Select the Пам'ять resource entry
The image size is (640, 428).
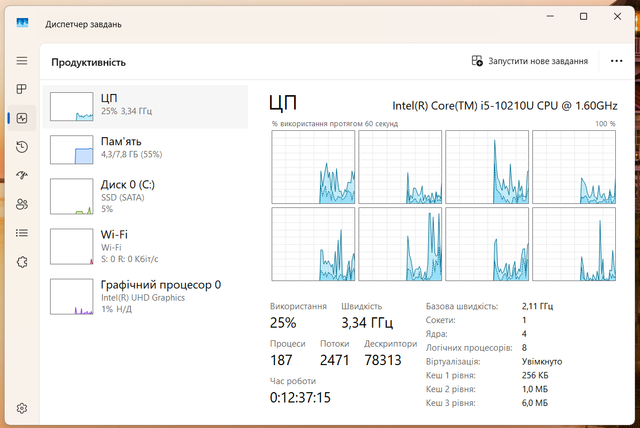coord(145,150)
